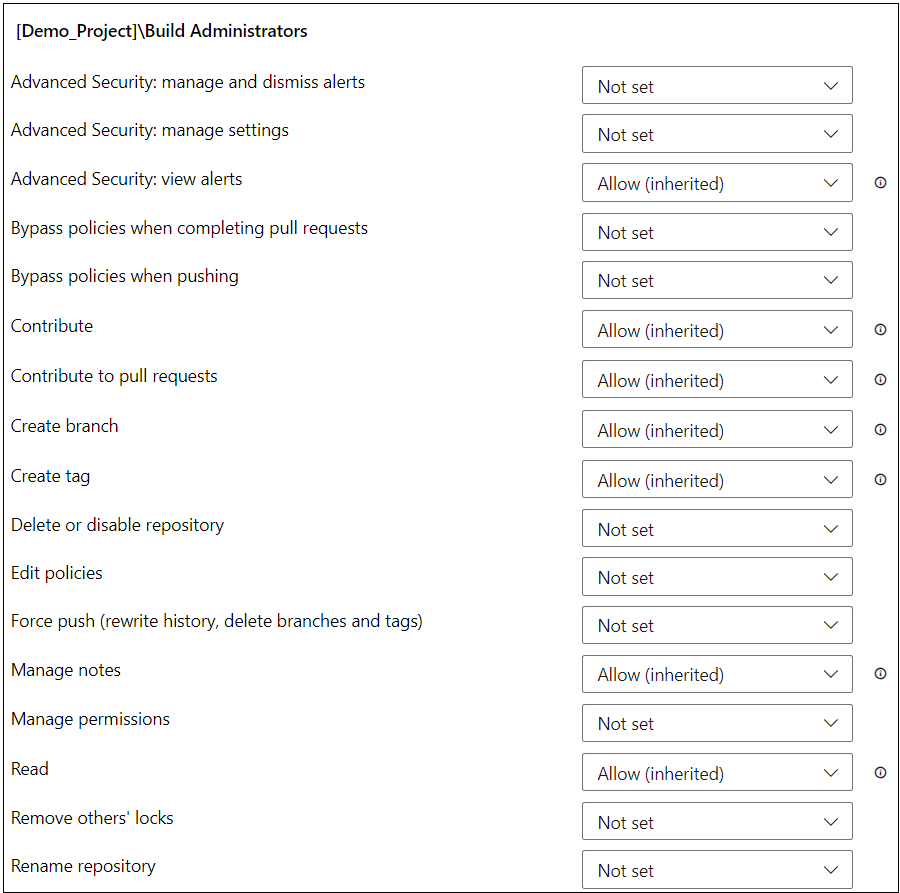Click the Build Administrators group heading
900x893 pixels.
coord(162,31)
